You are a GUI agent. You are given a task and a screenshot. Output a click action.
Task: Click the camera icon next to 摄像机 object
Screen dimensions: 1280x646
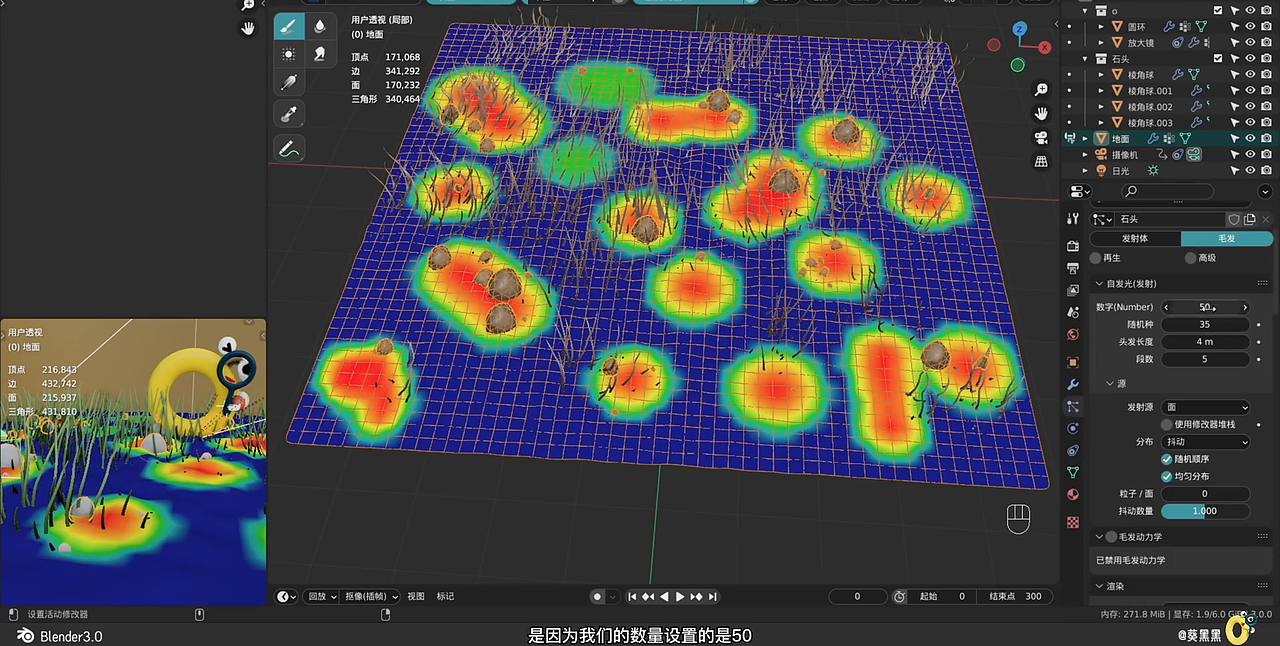click(1267, 154)
